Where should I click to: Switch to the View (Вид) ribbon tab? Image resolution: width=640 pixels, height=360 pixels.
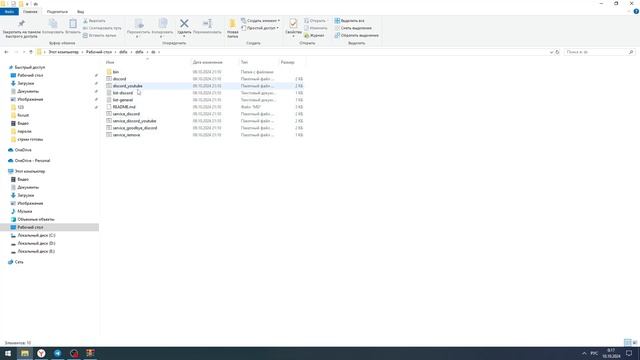[x=80, y=11]
